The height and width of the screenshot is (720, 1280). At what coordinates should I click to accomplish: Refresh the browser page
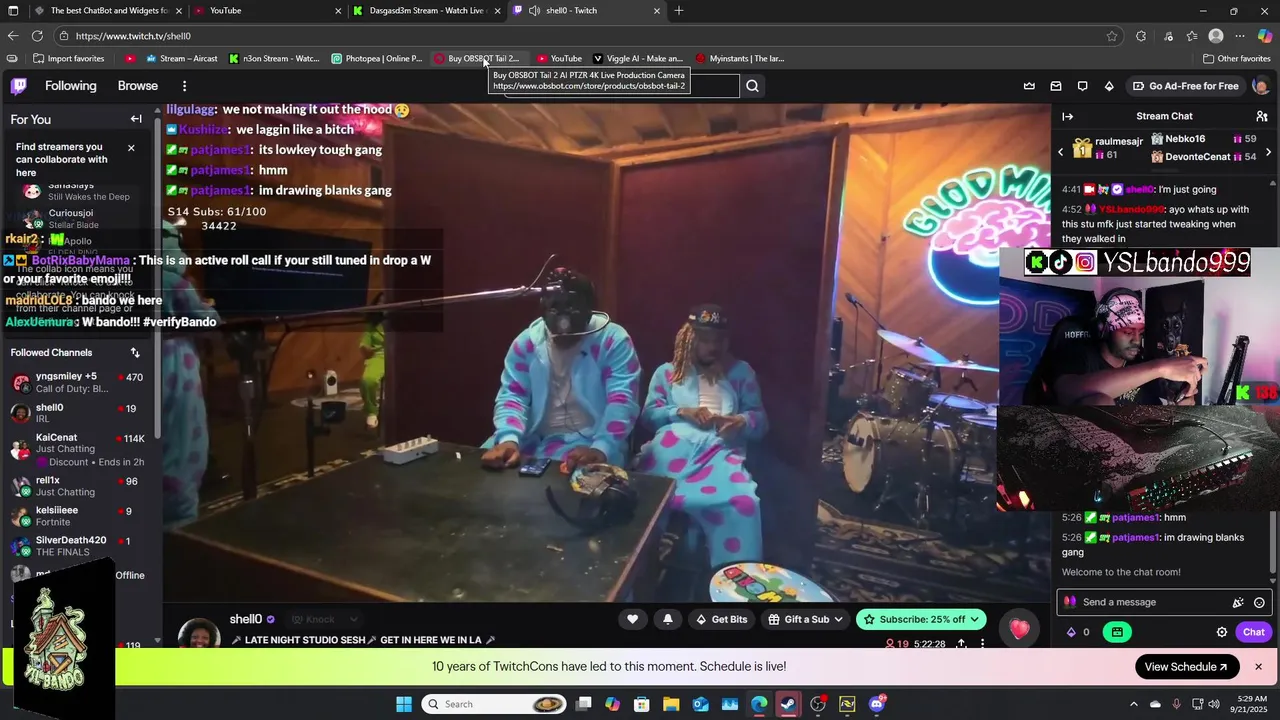pos(37,36)
